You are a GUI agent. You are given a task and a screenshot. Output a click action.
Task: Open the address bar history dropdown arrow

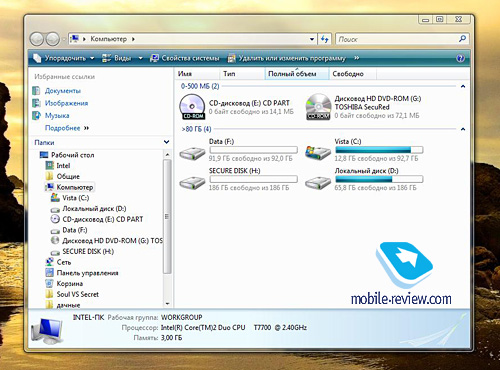pos(312,39)
